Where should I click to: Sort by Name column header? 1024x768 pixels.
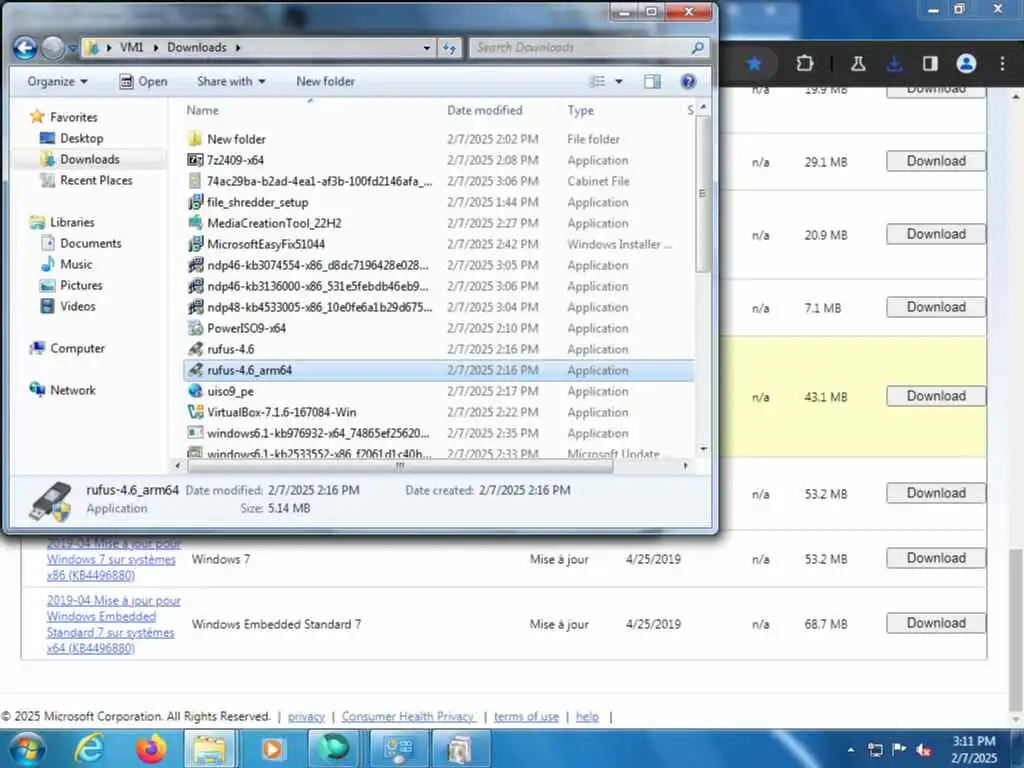pyautogui.click(x=202, y=110)
